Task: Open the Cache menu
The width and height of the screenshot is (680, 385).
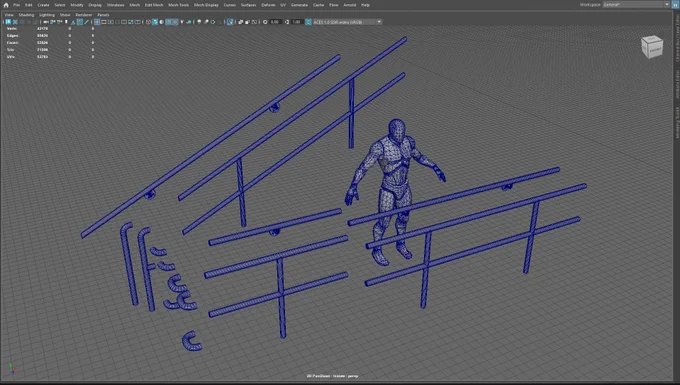Action: pos(318,5)
